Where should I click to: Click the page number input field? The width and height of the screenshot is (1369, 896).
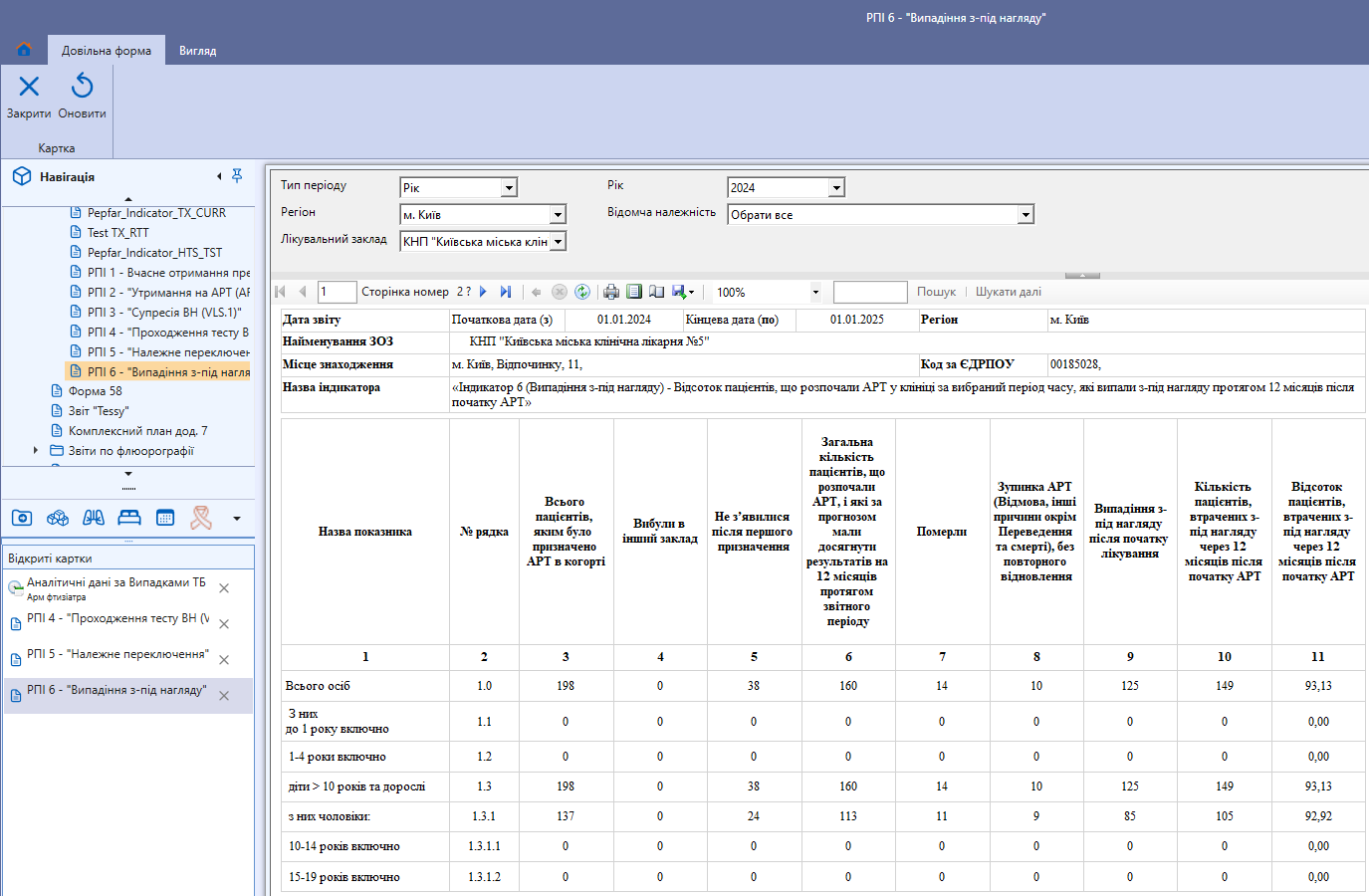(x=337, y=292)
